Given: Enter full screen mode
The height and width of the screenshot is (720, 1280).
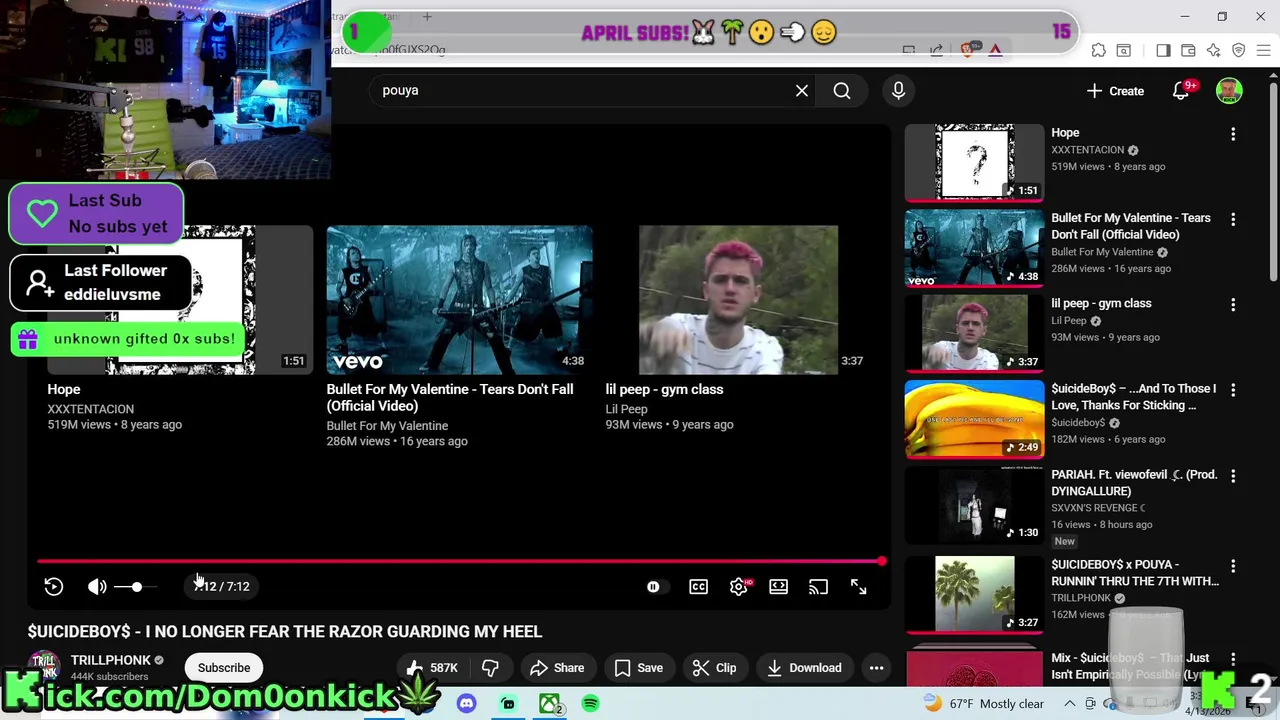Looking at the screenshot, I should [858, 587].
